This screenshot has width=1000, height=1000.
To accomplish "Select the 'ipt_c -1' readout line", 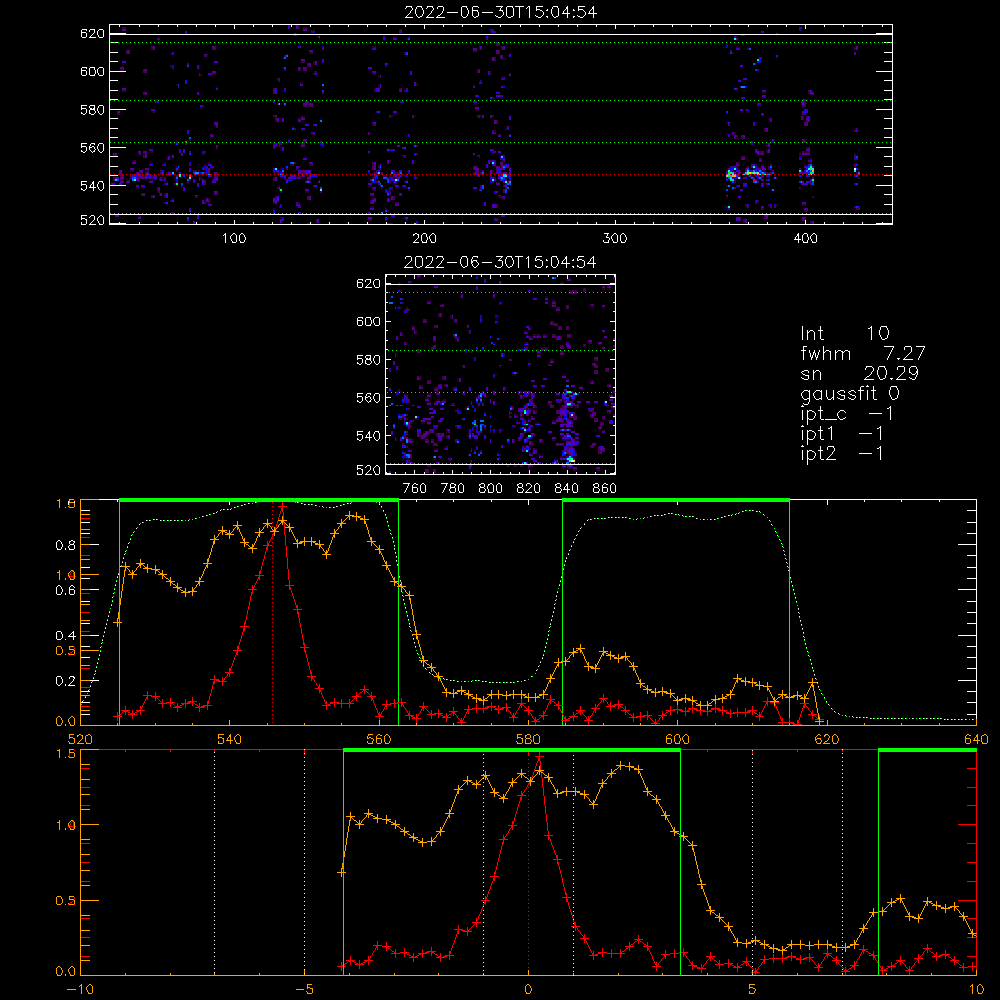I will (x=847, y=414).
